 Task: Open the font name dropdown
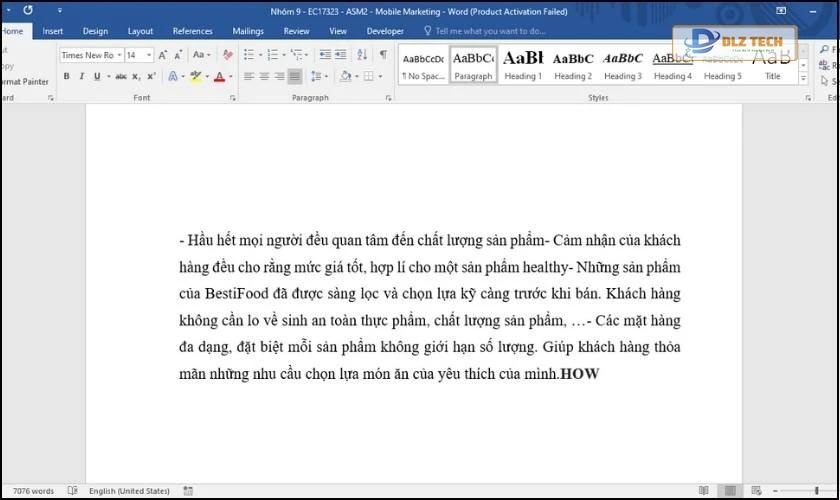pyautogui.click(x=119, y=55)
